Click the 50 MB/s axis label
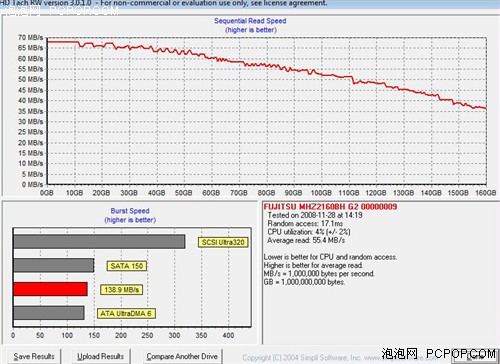 (x=31, y=79)
